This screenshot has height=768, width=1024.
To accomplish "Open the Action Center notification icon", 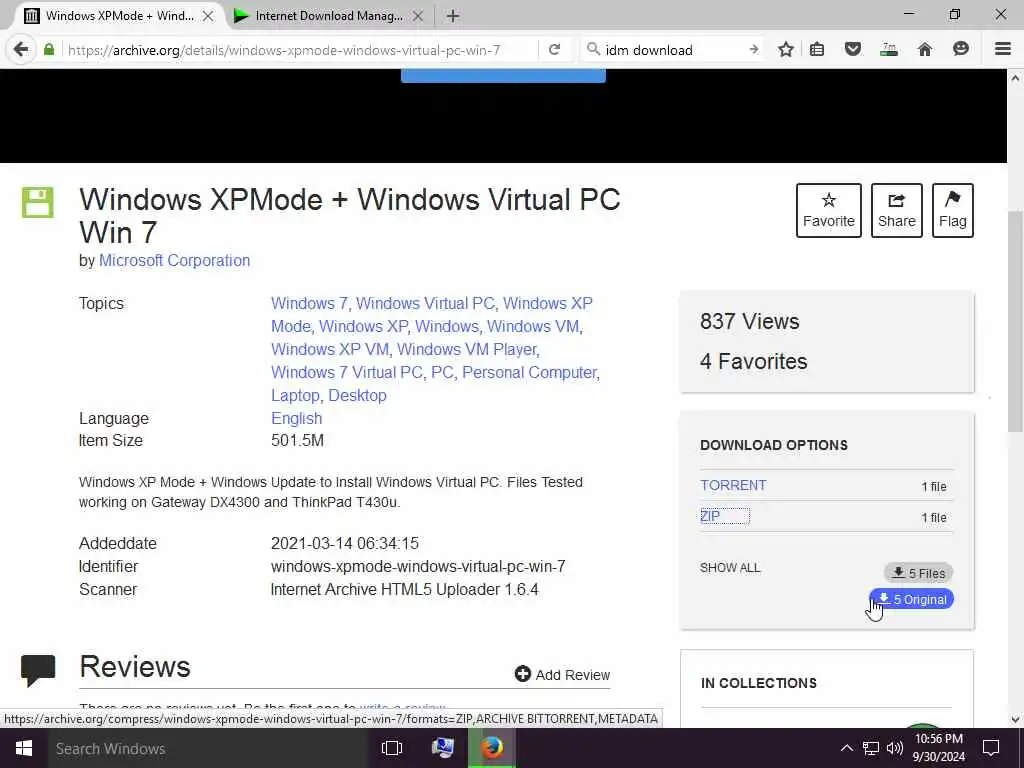I will [991, 748].
